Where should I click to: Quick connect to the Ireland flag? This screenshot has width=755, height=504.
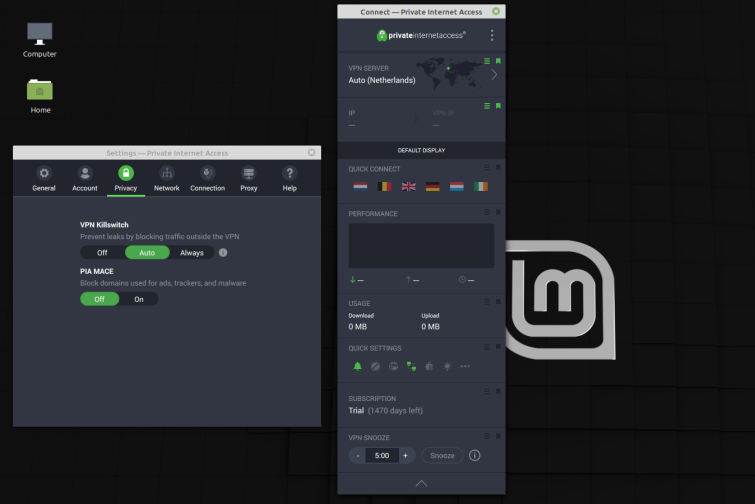tap(481, 186)
